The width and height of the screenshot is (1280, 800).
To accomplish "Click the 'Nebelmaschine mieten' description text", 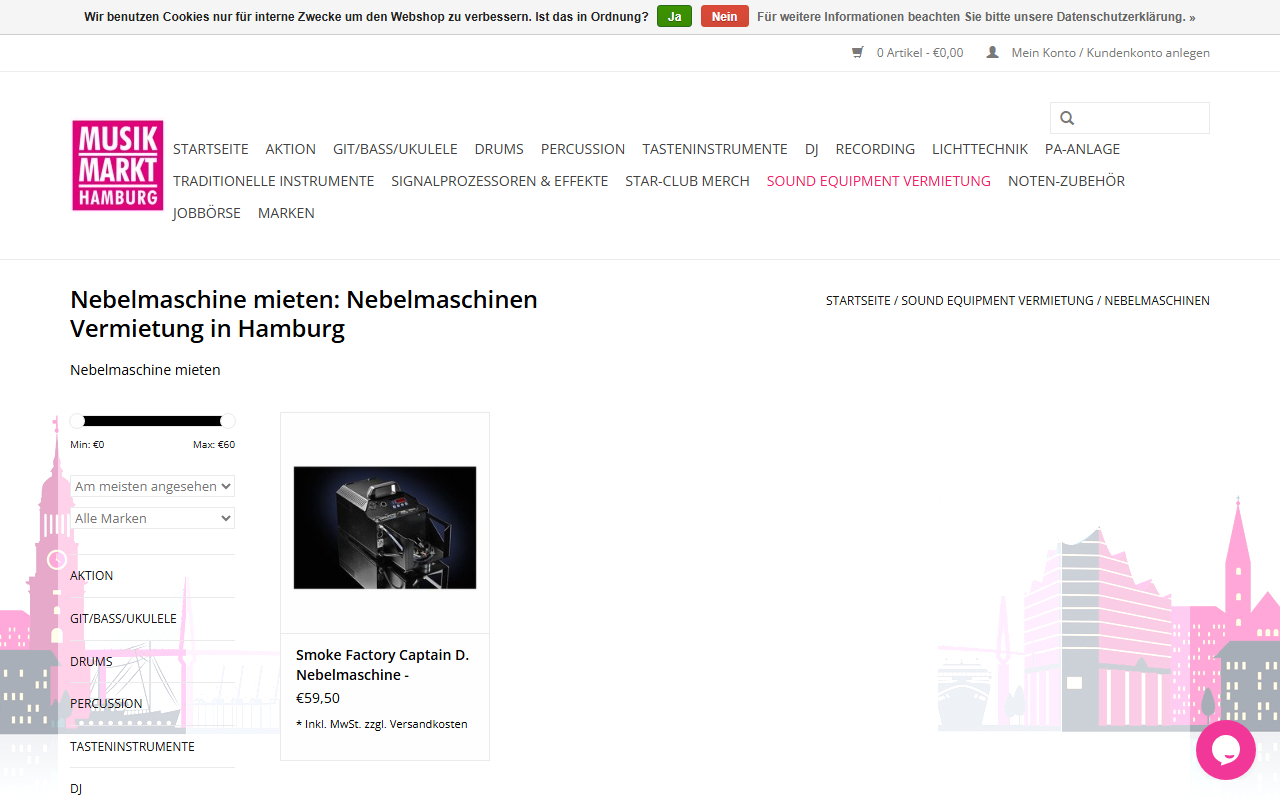I will pyautogui.click(x=145, y=370).
